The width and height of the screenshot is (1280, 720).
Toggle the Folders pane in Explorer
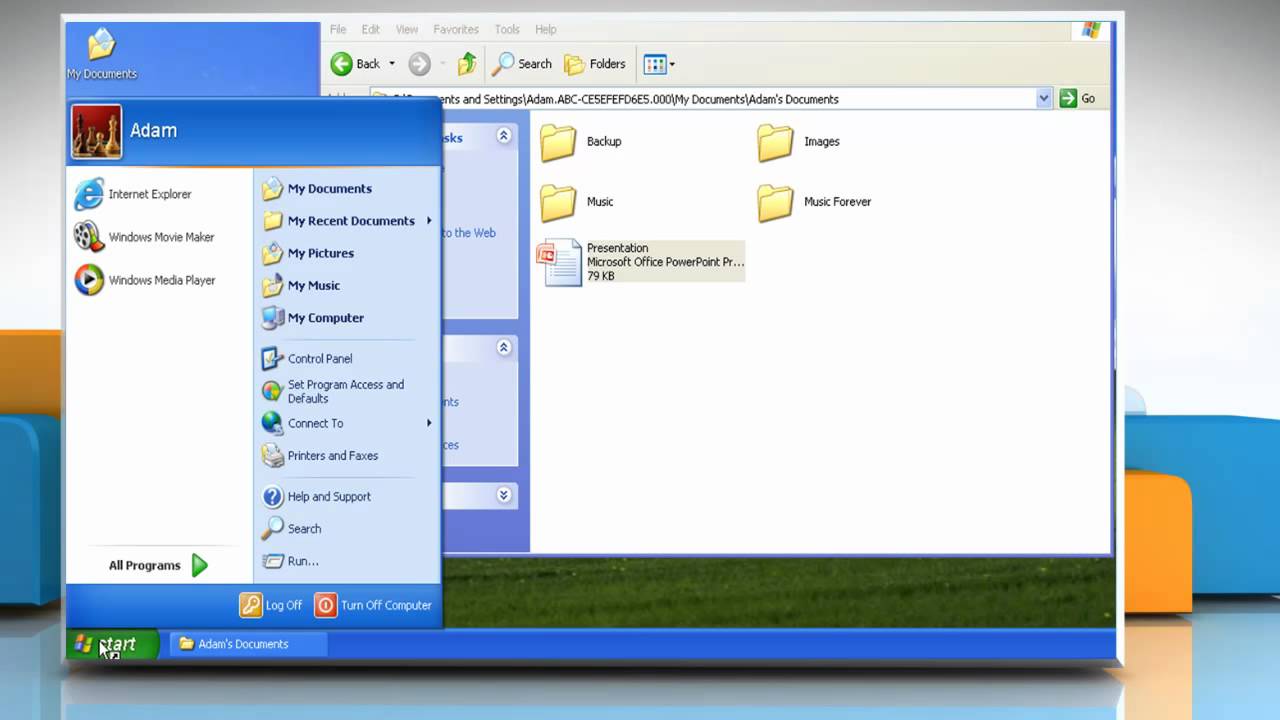point(595,63)
